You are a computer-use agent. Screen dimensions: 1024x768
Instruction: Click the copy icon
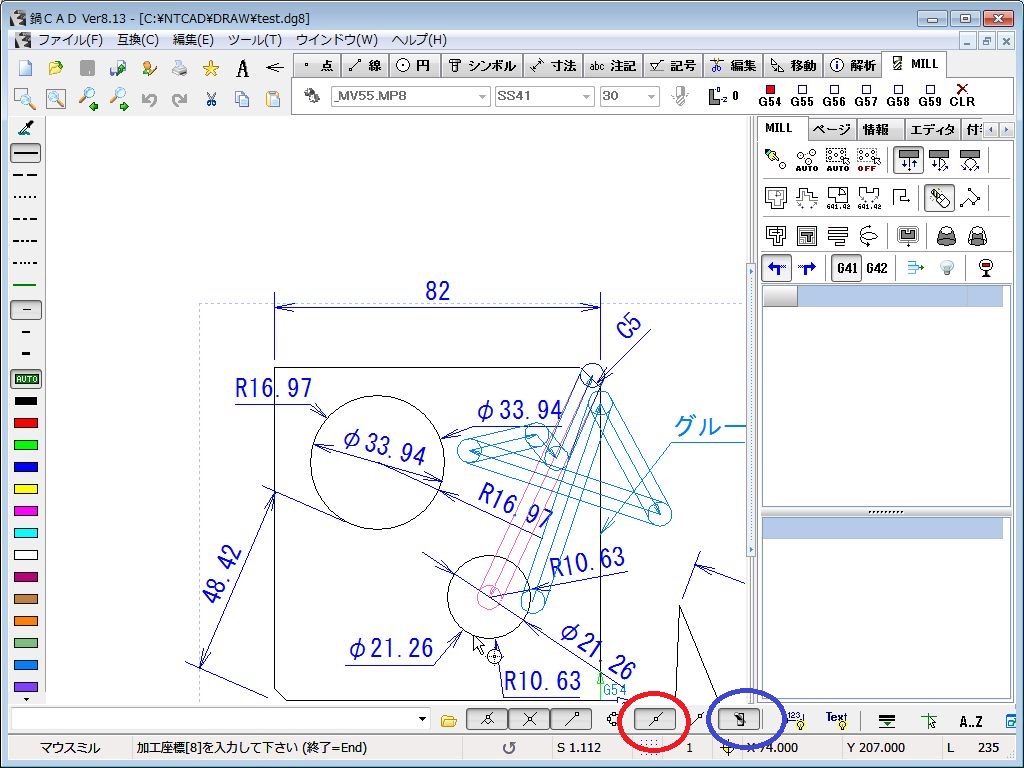coord(242,99)
